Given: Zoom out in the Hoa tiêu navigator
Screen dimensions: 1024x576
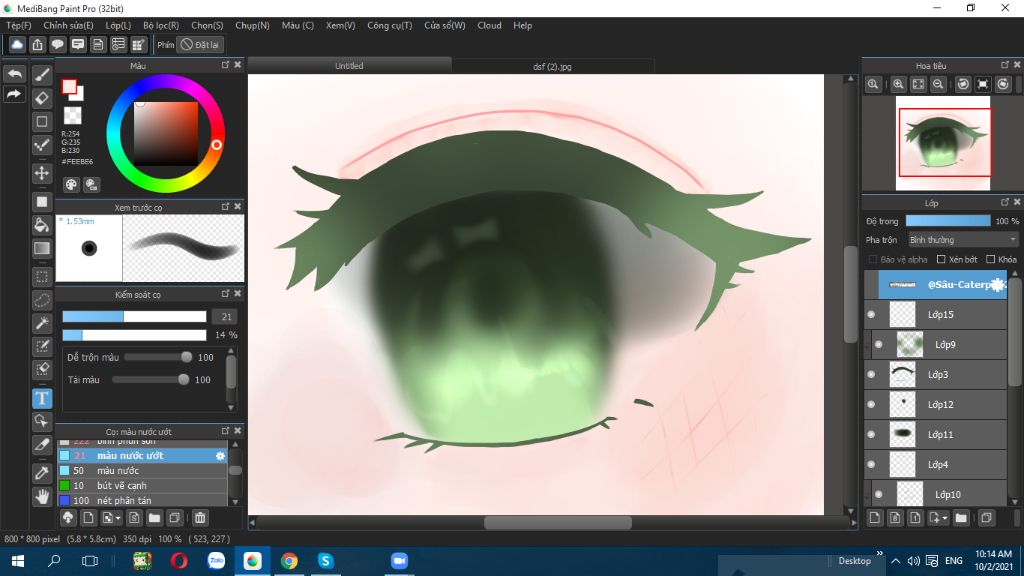Looking at the screenshot, I should point(938,84).
